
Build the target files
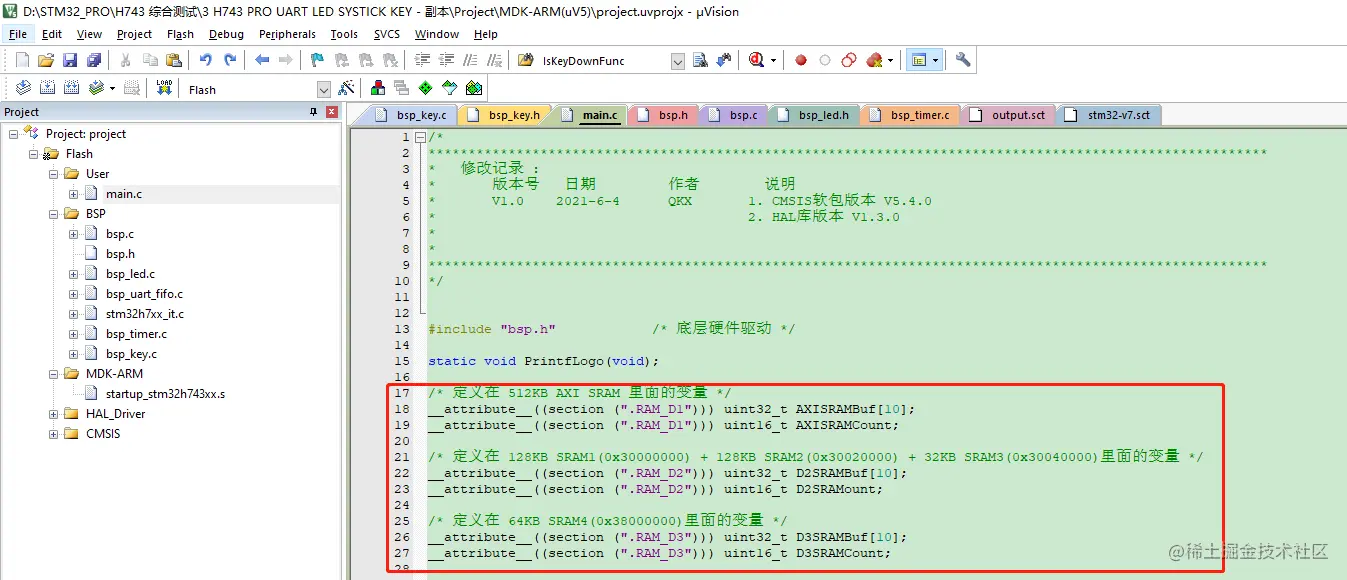(x=47, y=89)
